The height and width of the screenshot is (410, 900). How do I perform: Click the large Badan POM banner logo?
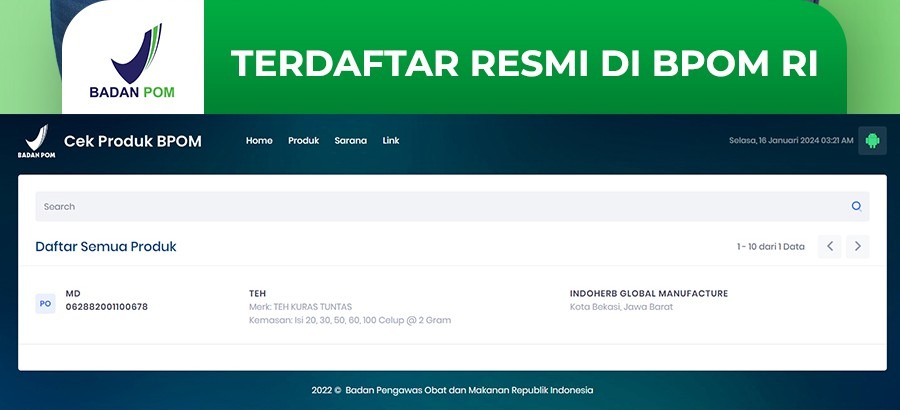(133, 62)
